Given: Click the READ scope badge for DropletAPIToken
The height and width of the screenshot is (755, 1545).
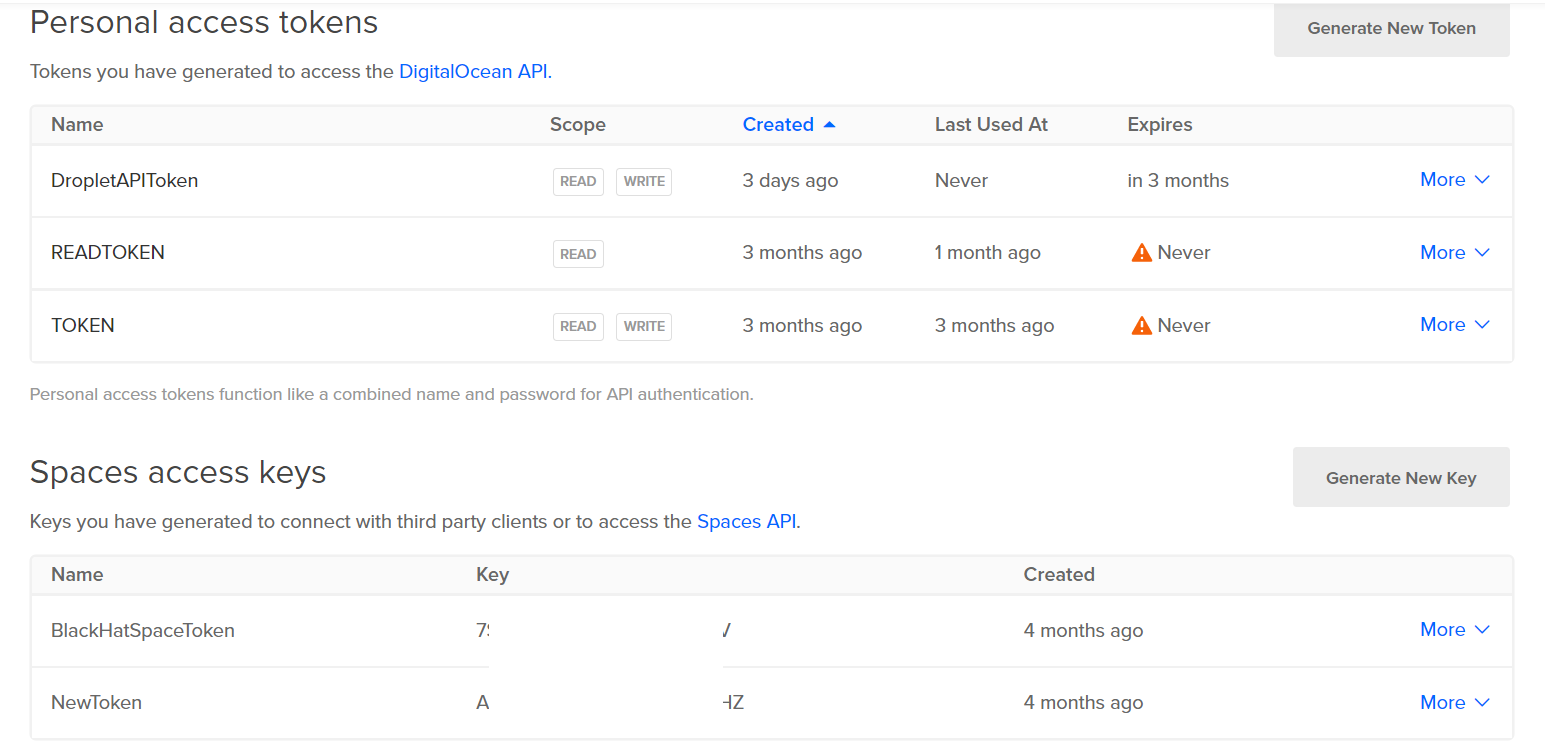Looking at the screenshot, I should [578, 182].
